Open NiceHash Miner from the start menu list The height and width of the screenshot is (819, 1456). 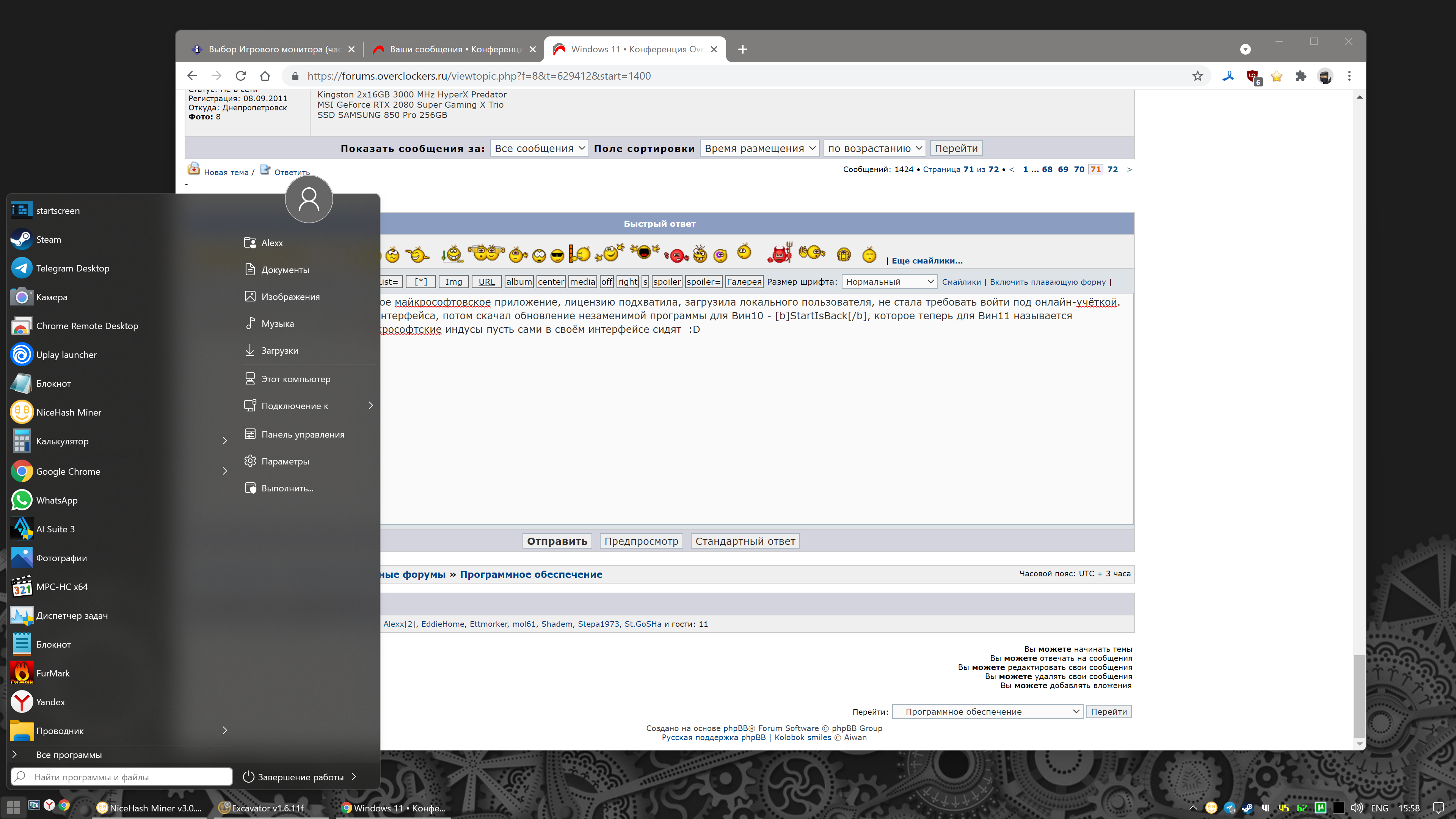click(68, 412)
